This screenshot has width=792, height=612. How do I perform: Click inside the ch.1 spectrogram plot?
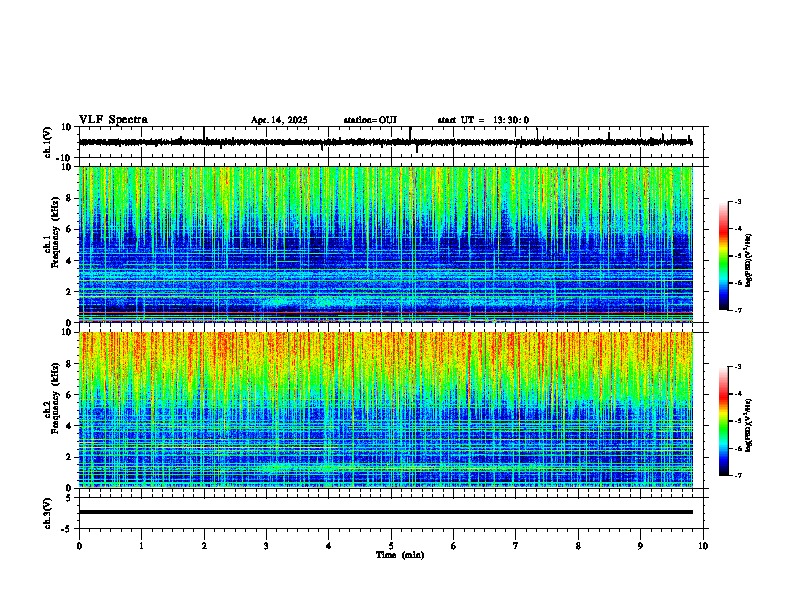(386, 244)
